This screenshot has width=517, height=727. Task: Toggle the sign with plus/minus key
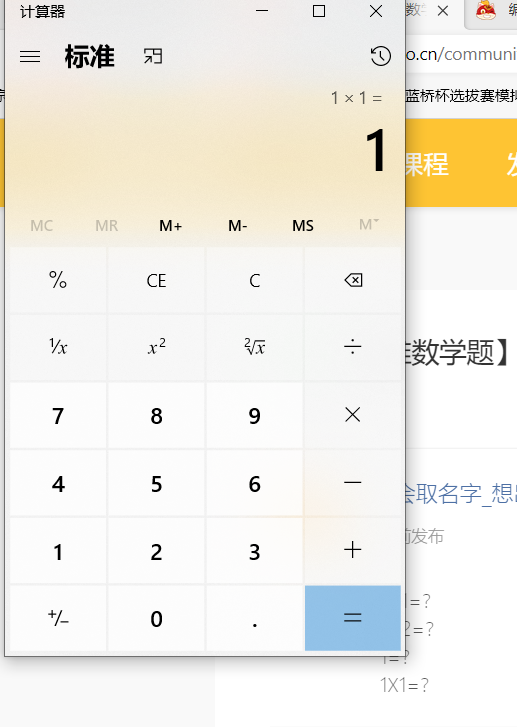pos(58,618)
